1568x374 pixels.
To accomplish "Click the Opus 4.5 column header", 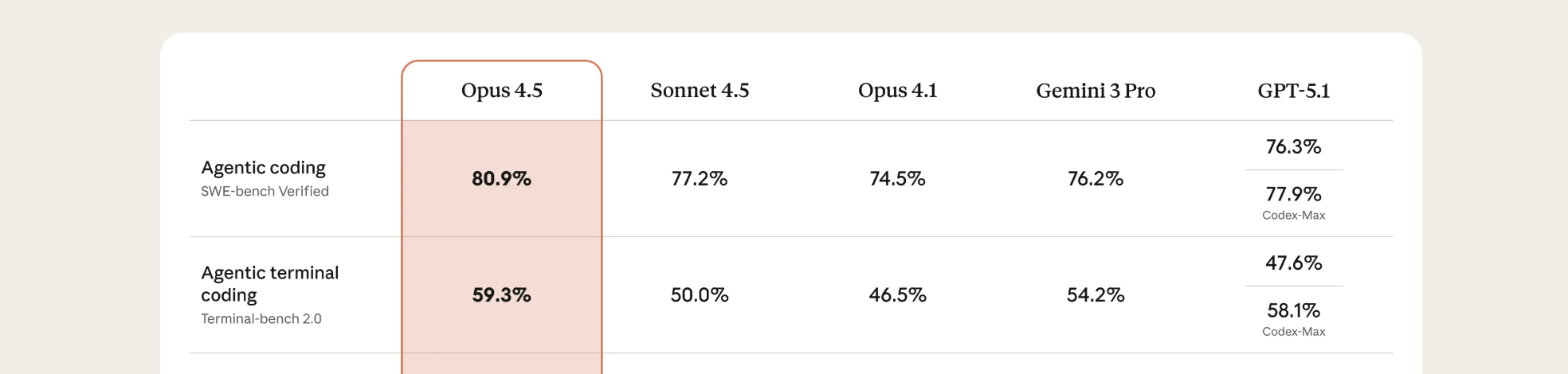I will [x=501, y=91].
